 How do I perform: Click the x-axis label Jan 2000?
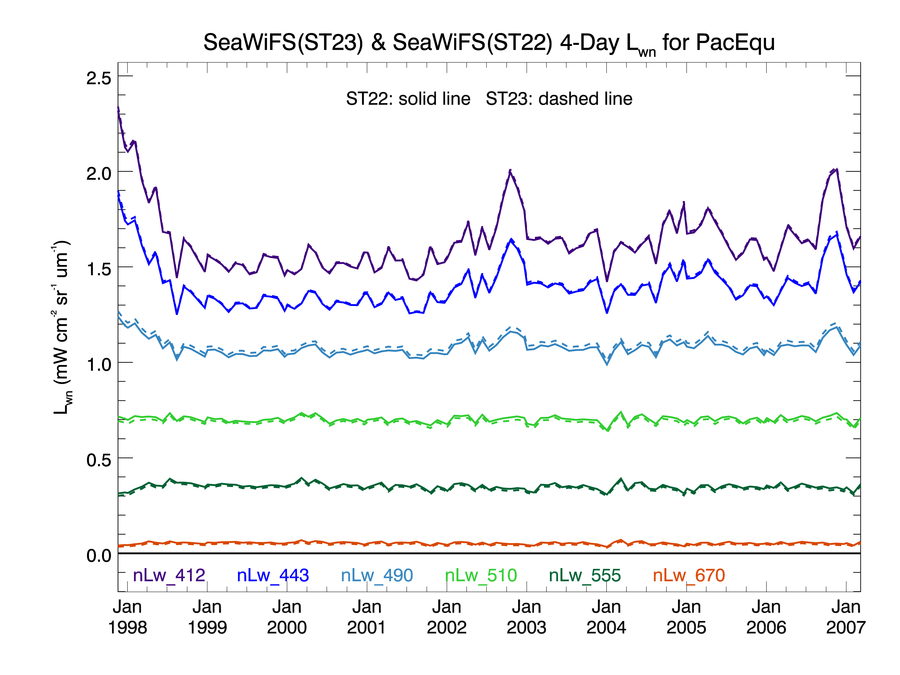(287, 617)
